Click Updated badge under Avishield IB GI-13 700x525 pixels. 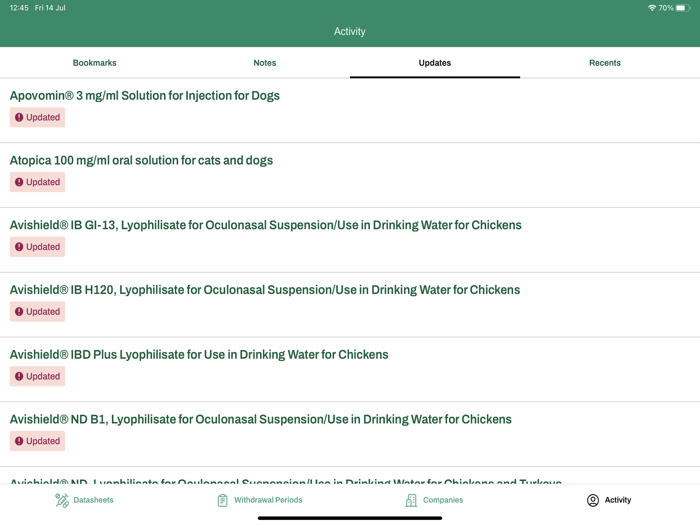coord(38,247)
